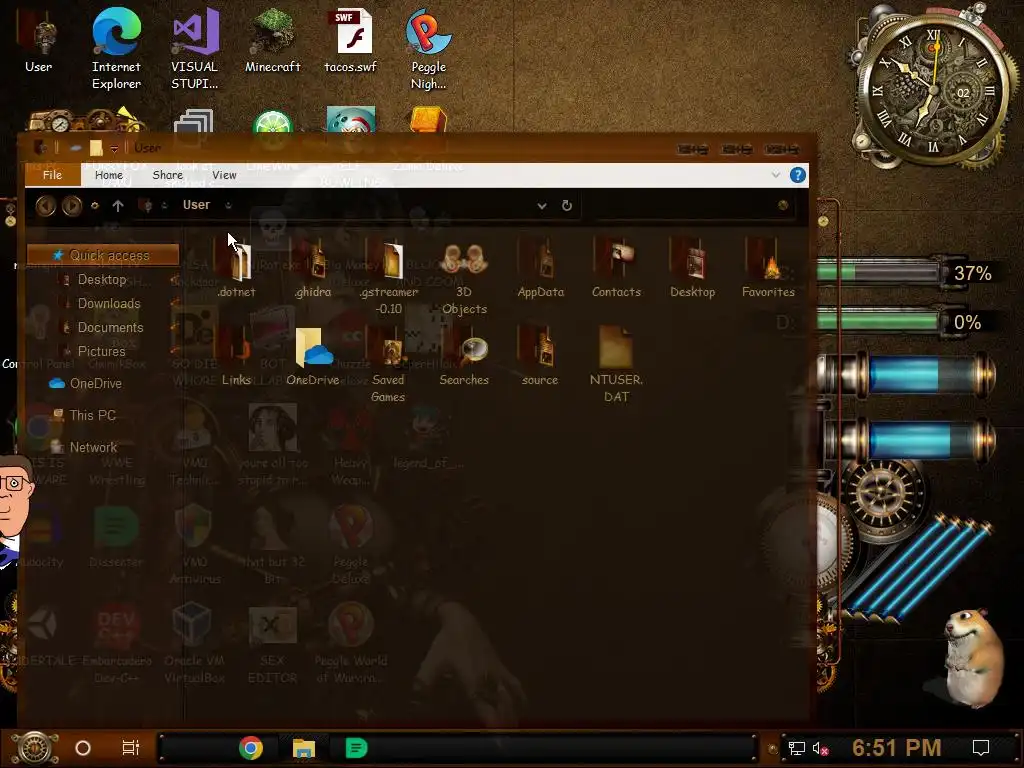Open the source folder

tap(540, 357)
